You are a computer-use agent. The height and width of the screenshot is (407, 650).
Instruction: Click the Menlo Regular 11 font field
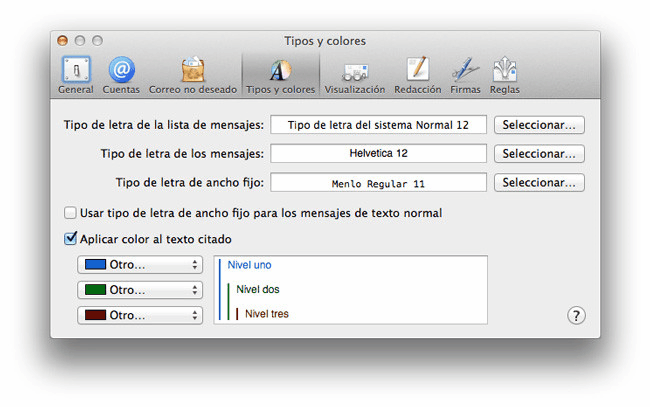pyautogui.click(x=378, y=183)
